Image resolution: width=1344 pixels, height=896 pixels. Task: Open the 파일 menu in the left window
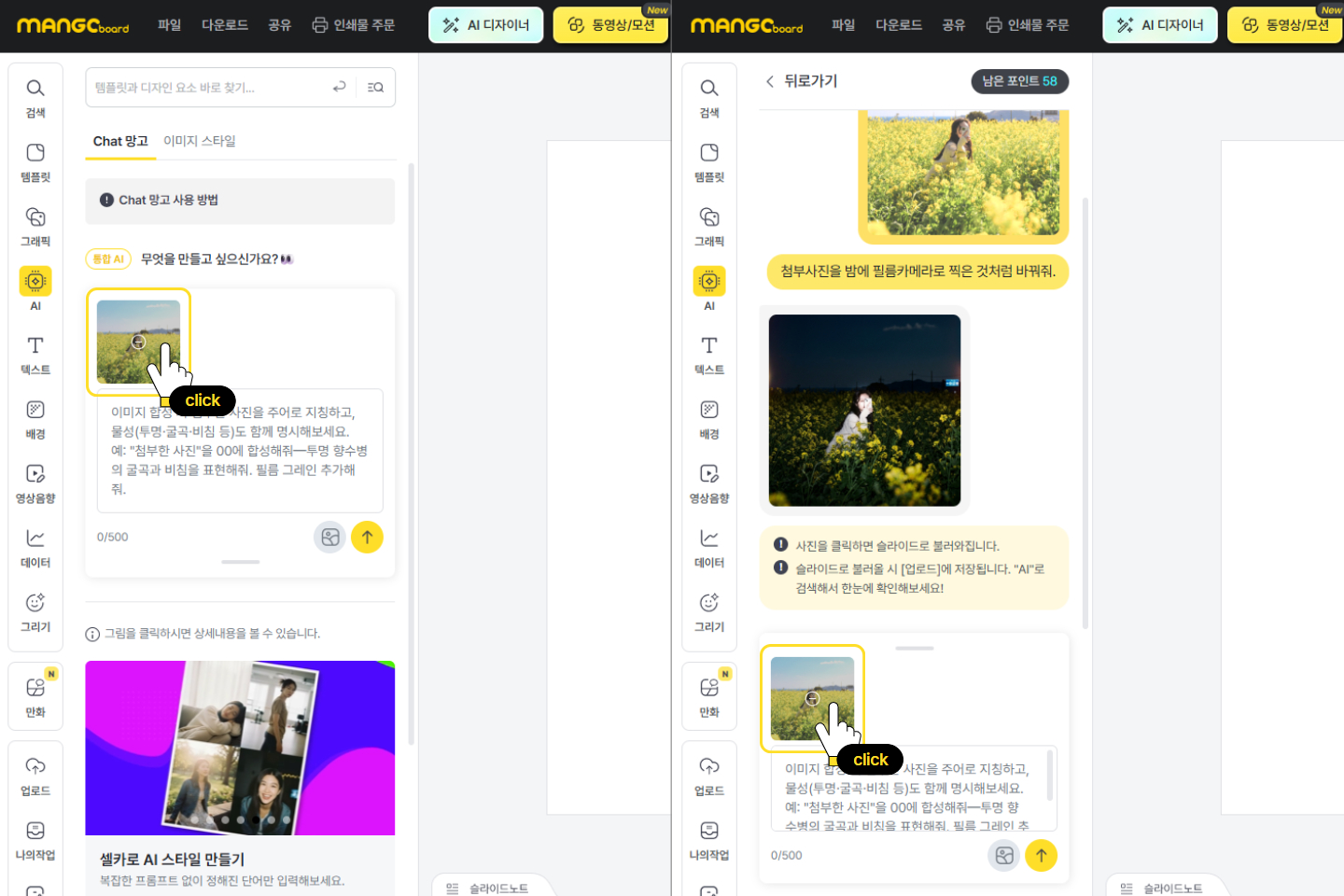point(169,25)
